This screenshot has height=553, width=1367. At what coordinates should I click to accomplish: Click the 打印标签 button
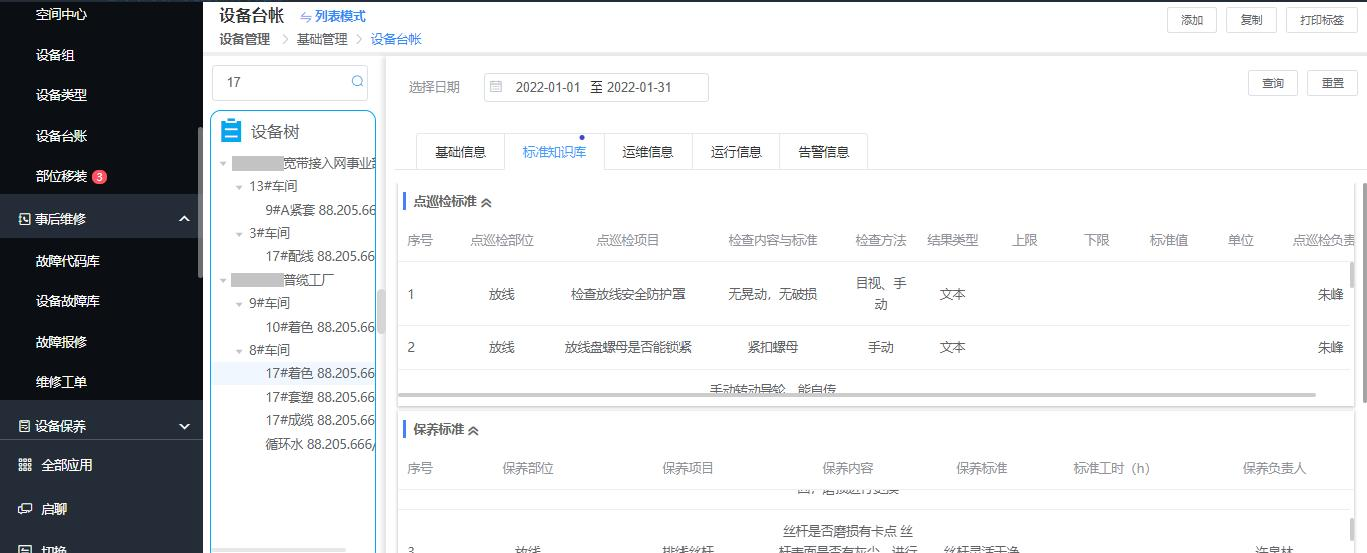point(1321,20)
